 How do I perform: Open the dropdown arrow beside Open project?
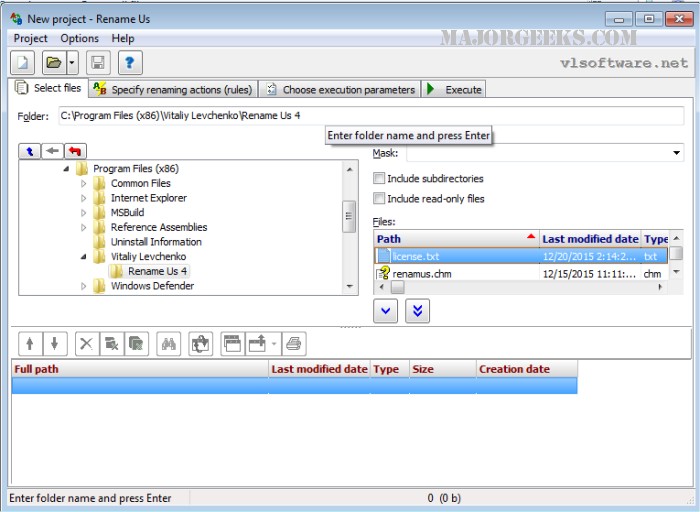[73, 63]
